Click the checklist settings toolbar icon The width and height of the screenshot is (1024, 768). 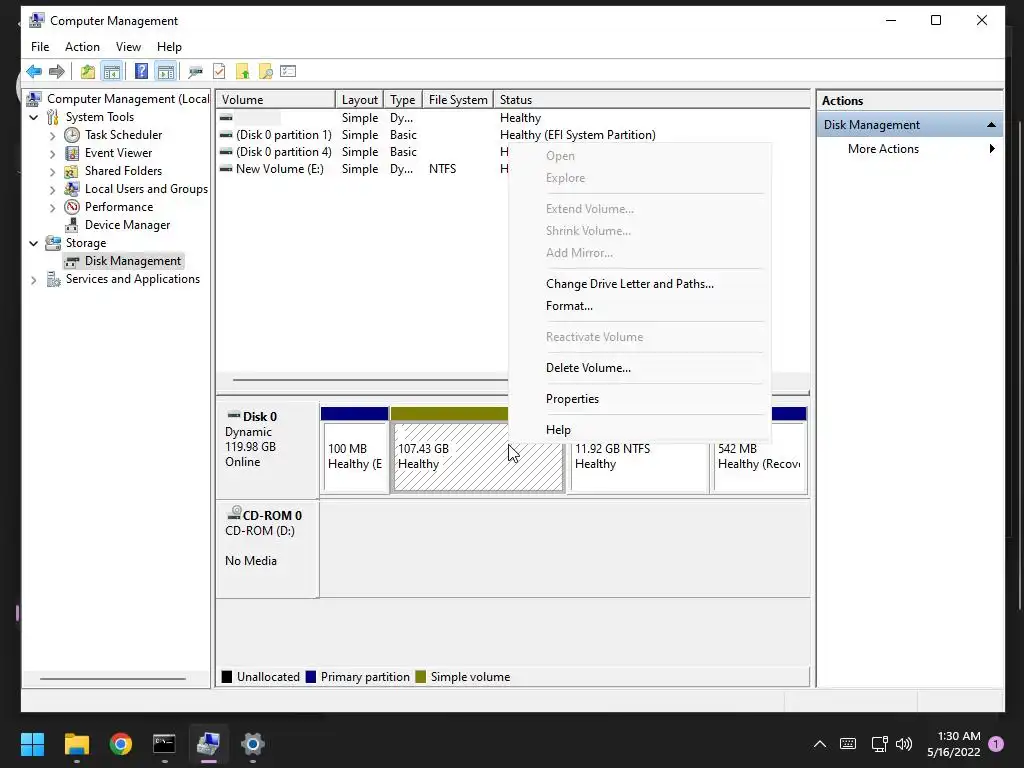(288, 71)
